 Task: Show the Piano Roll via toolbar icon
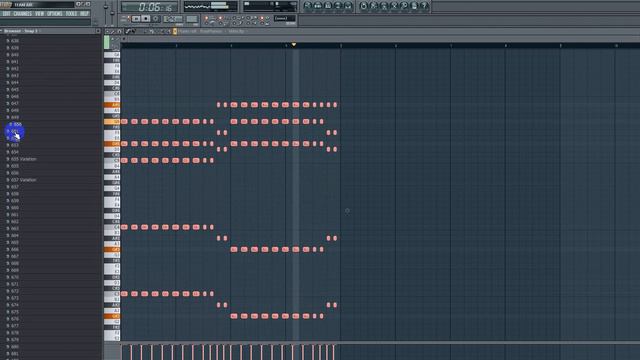coord(328,6)
